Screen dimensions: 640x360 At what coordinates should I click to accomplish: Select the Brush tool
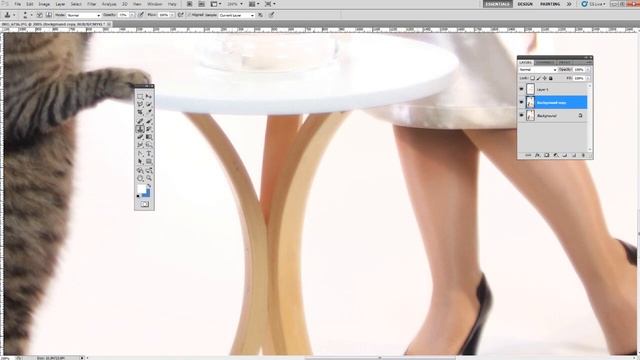click(x=149, y=121)
